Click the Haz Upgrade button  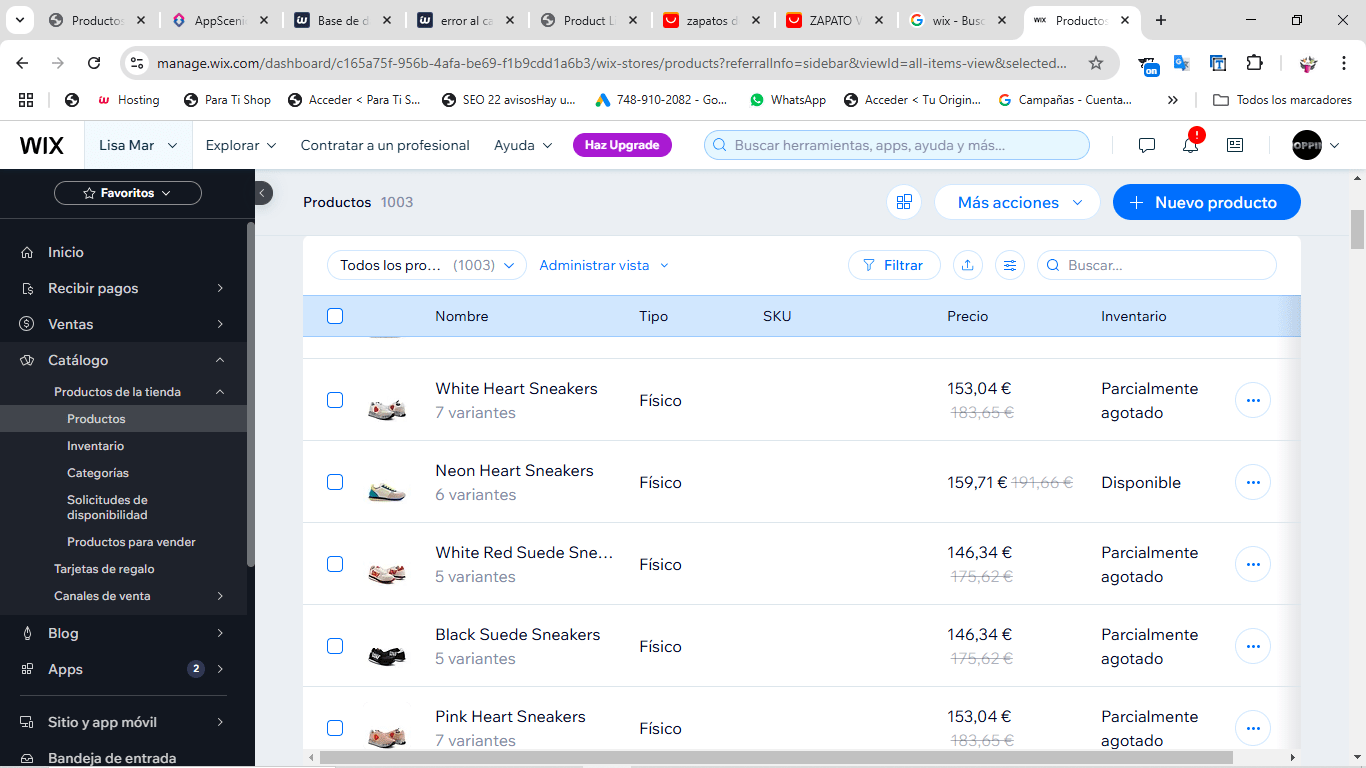[x=622, y=145]
